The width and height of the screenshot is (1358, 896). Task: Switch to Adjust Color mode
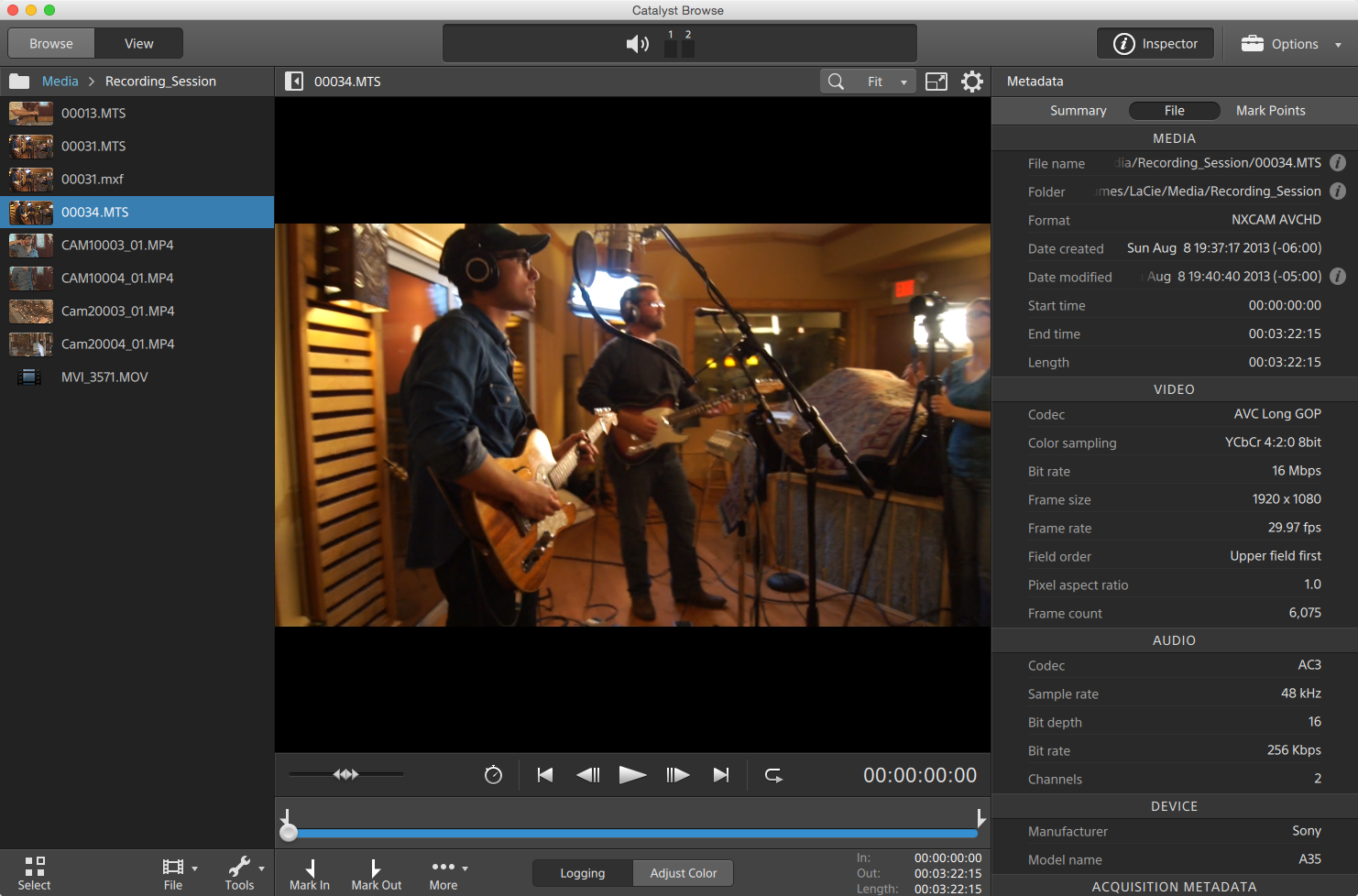pyautogui.click(x=683, y=873)
